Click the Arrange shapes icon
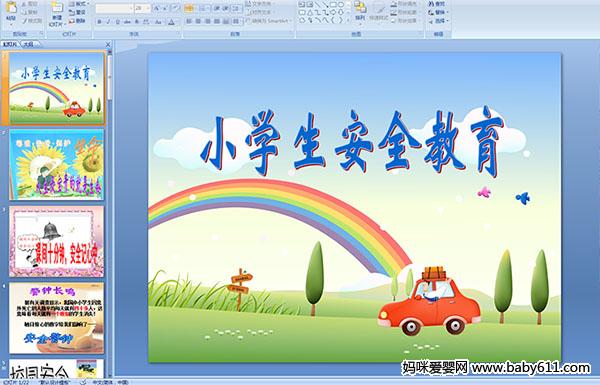This screenshot has width=600, height=385. point(360,10)
